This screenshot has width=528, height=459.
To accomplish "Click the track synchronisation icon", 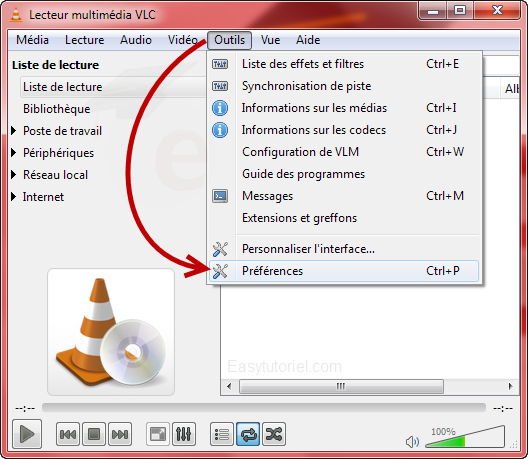I will 220,86.
